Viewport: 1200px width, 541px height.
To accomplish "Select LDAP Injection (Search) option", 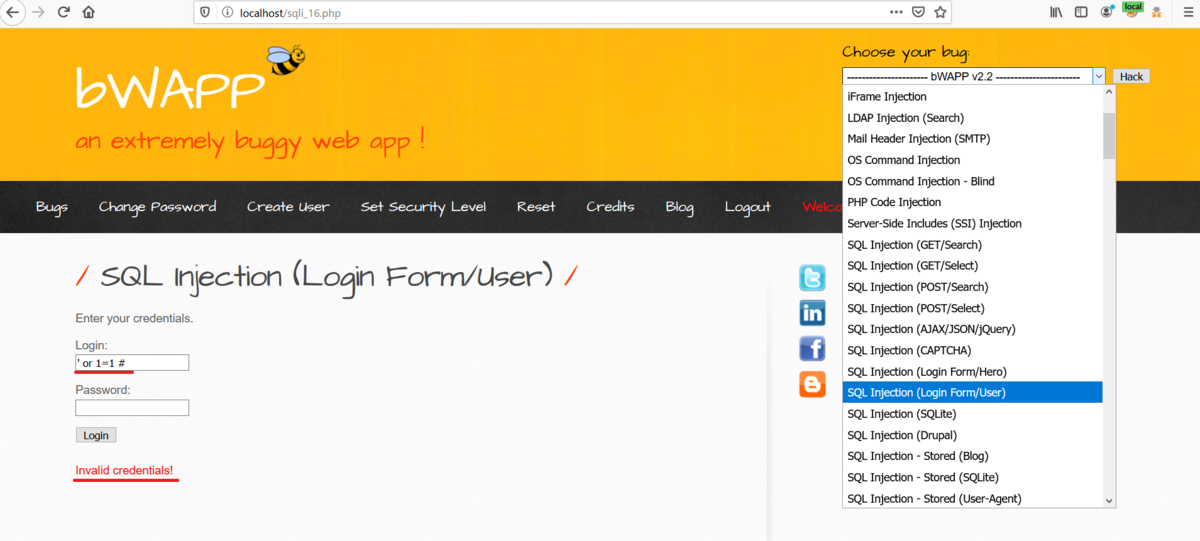I will [972, 118].
